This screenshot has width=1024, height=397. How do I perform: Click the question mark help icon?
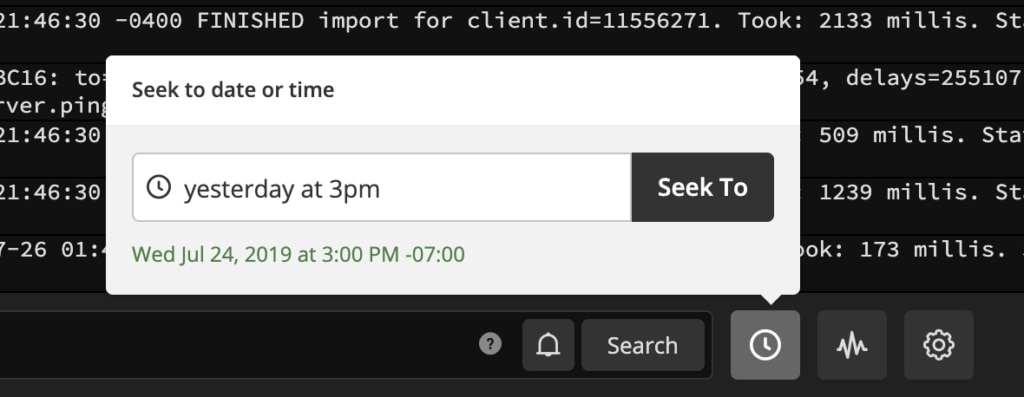click(490, 344)
